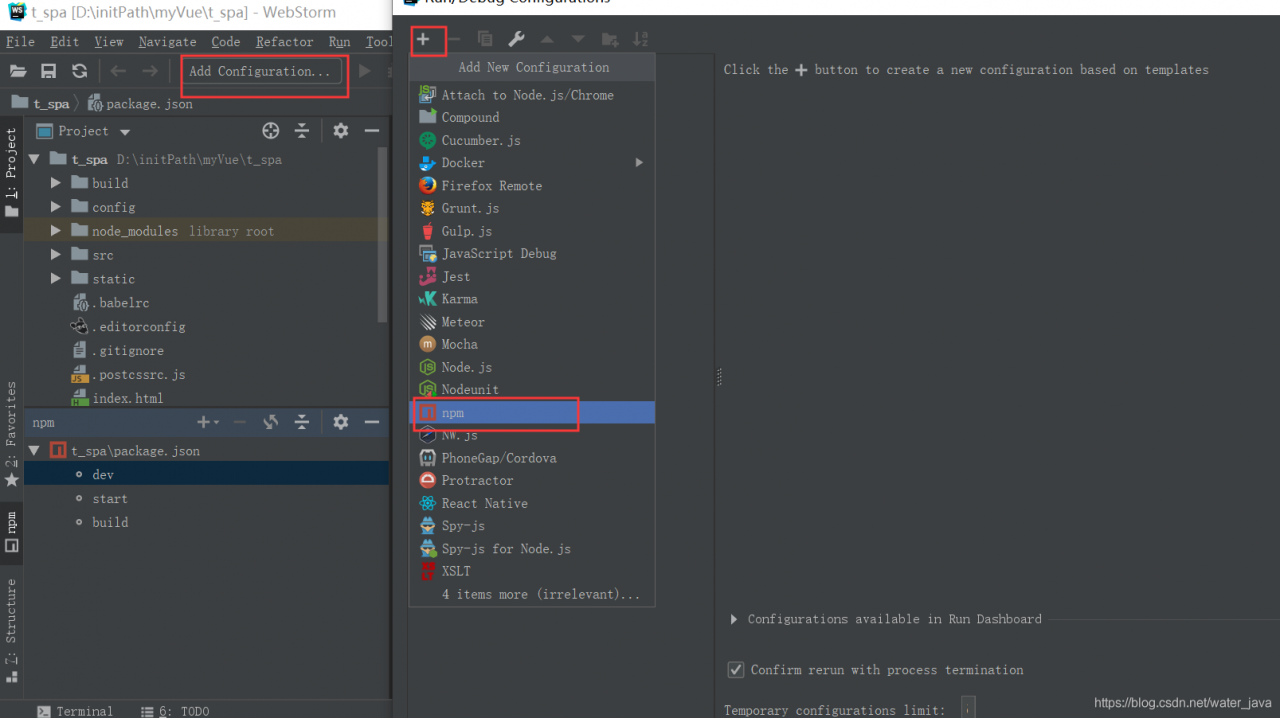Viewport: 1280px width, 718px height.
Task: Select JavaScript Debug configuration type
Action: click(532, 253)
